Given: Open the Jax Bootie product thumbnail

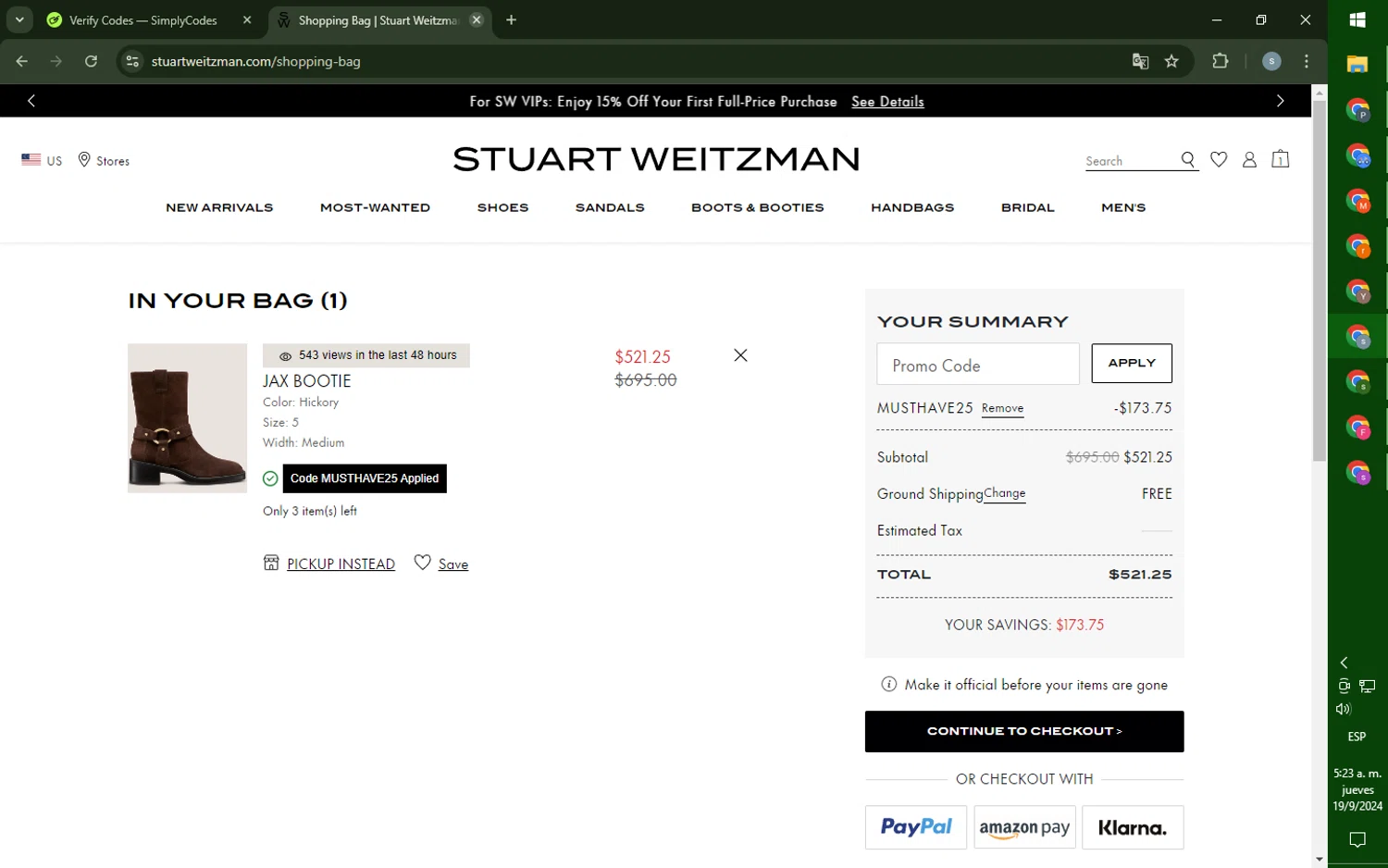Looking at the screenshot, I should 187,418.
